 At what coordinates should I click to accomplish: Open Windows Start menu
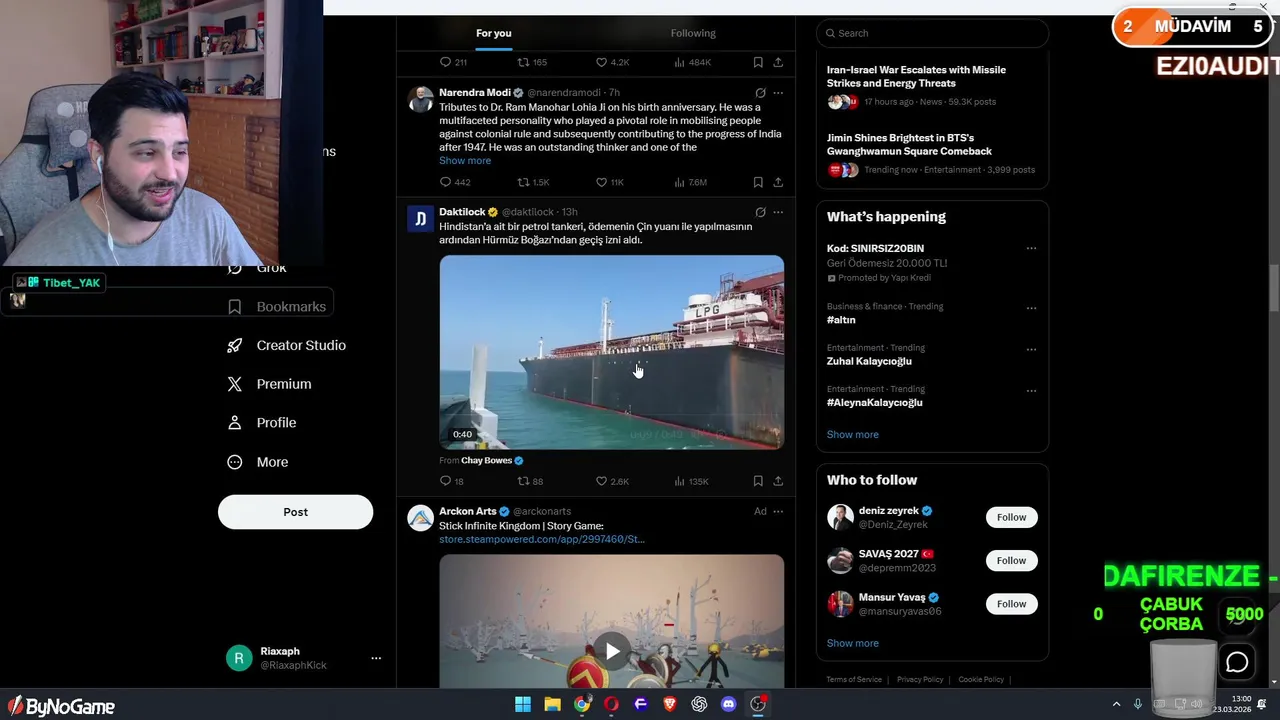pyautogui.click(x=523, y=704)
